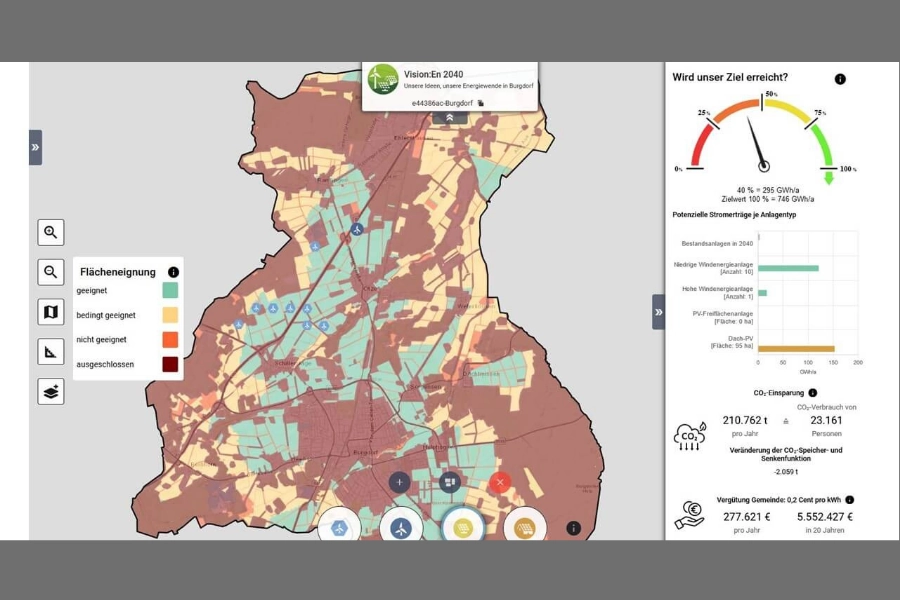This screenshot has height=600, width=900.
Task: Click the e44386ac-Burgdorf scenario label
Action: click(442, 102)
